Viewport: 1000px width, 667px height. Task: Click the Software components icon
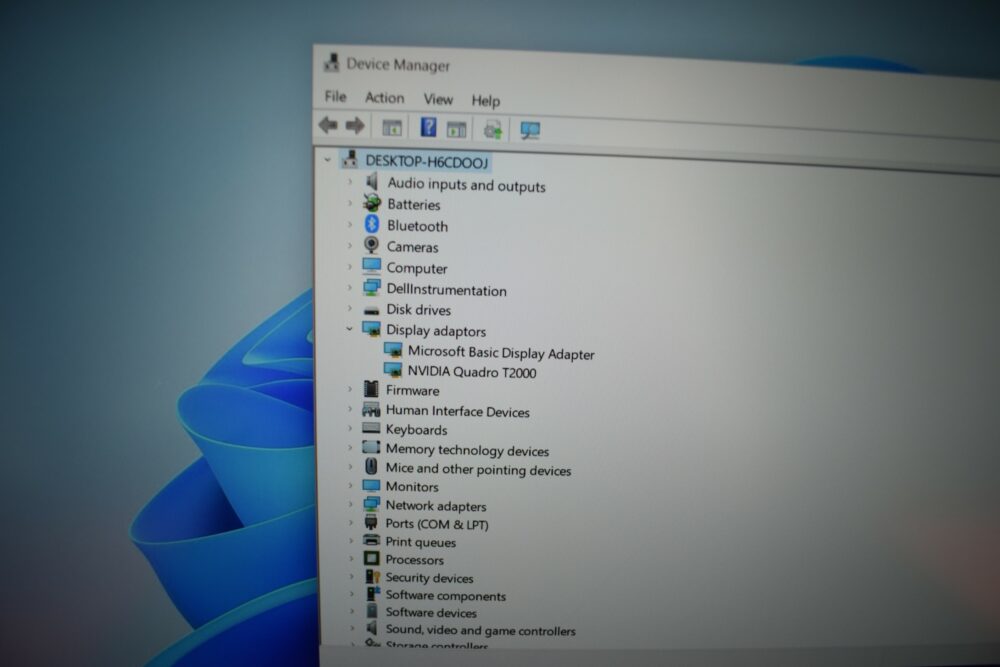[373, 594]
